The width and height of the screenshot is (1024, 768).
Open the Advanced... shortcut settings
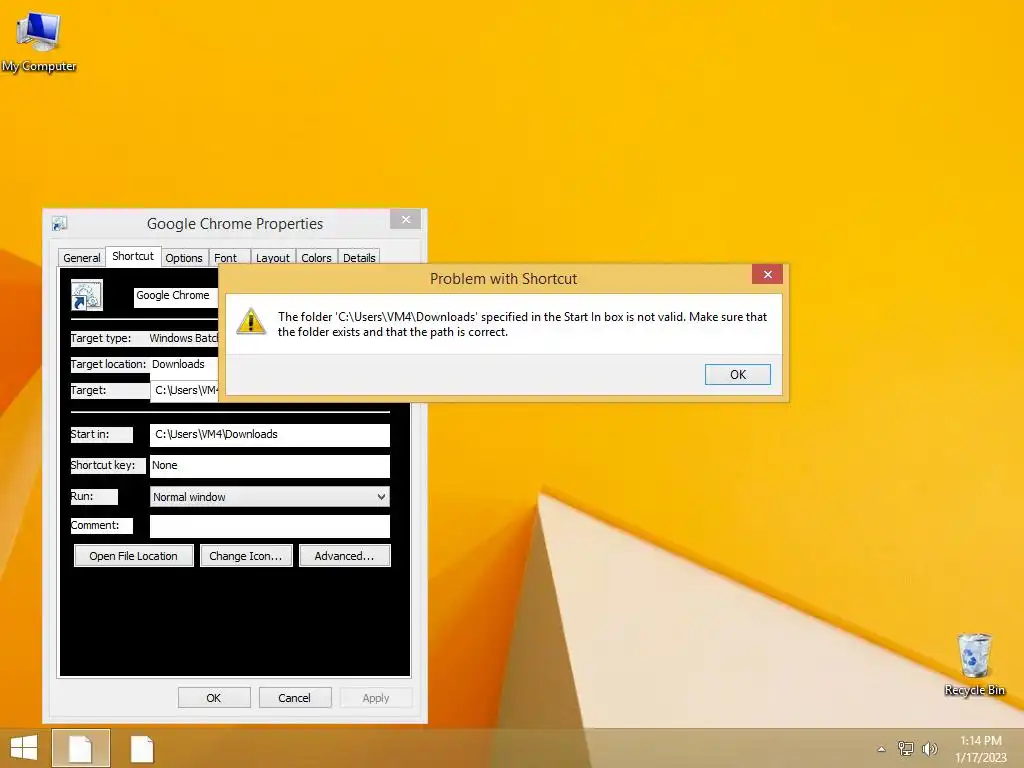(344, 556)
